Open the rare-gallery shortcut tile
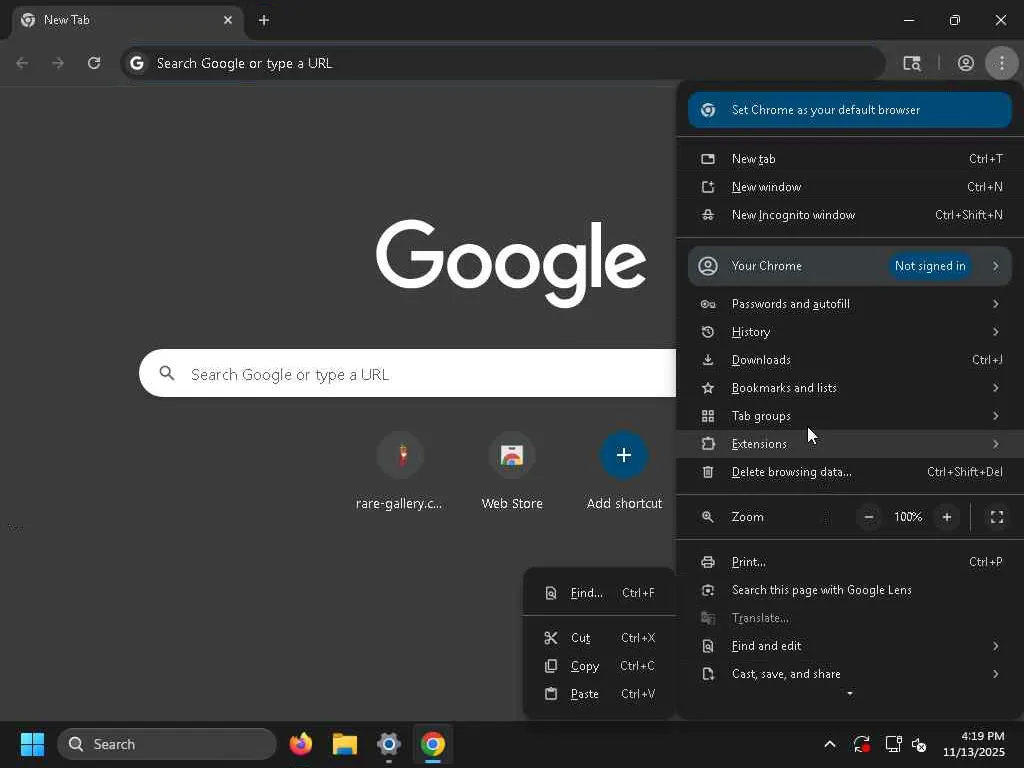1024x768 pixels. click(x=400, y=472)
